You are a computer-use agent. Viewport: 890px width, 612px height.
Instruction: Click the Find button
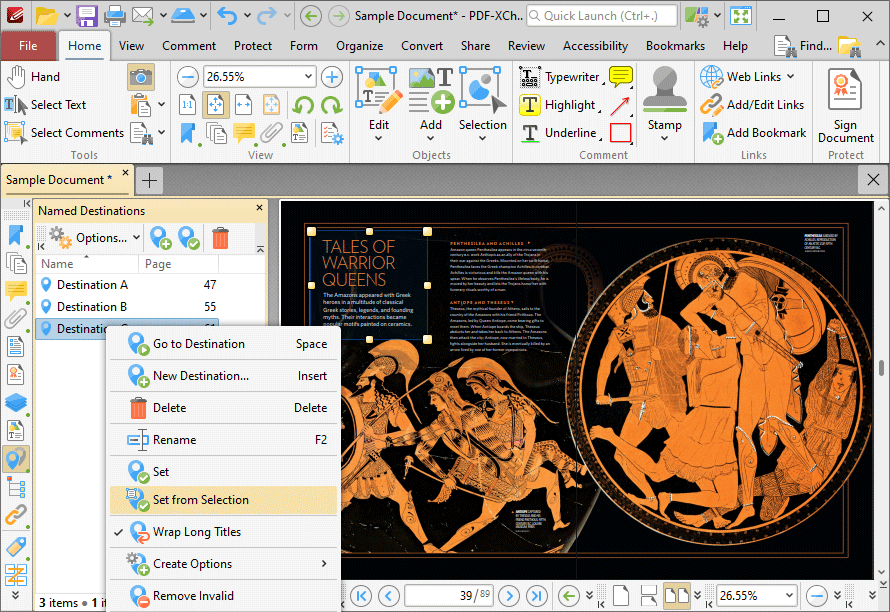[x=803, y=46]
